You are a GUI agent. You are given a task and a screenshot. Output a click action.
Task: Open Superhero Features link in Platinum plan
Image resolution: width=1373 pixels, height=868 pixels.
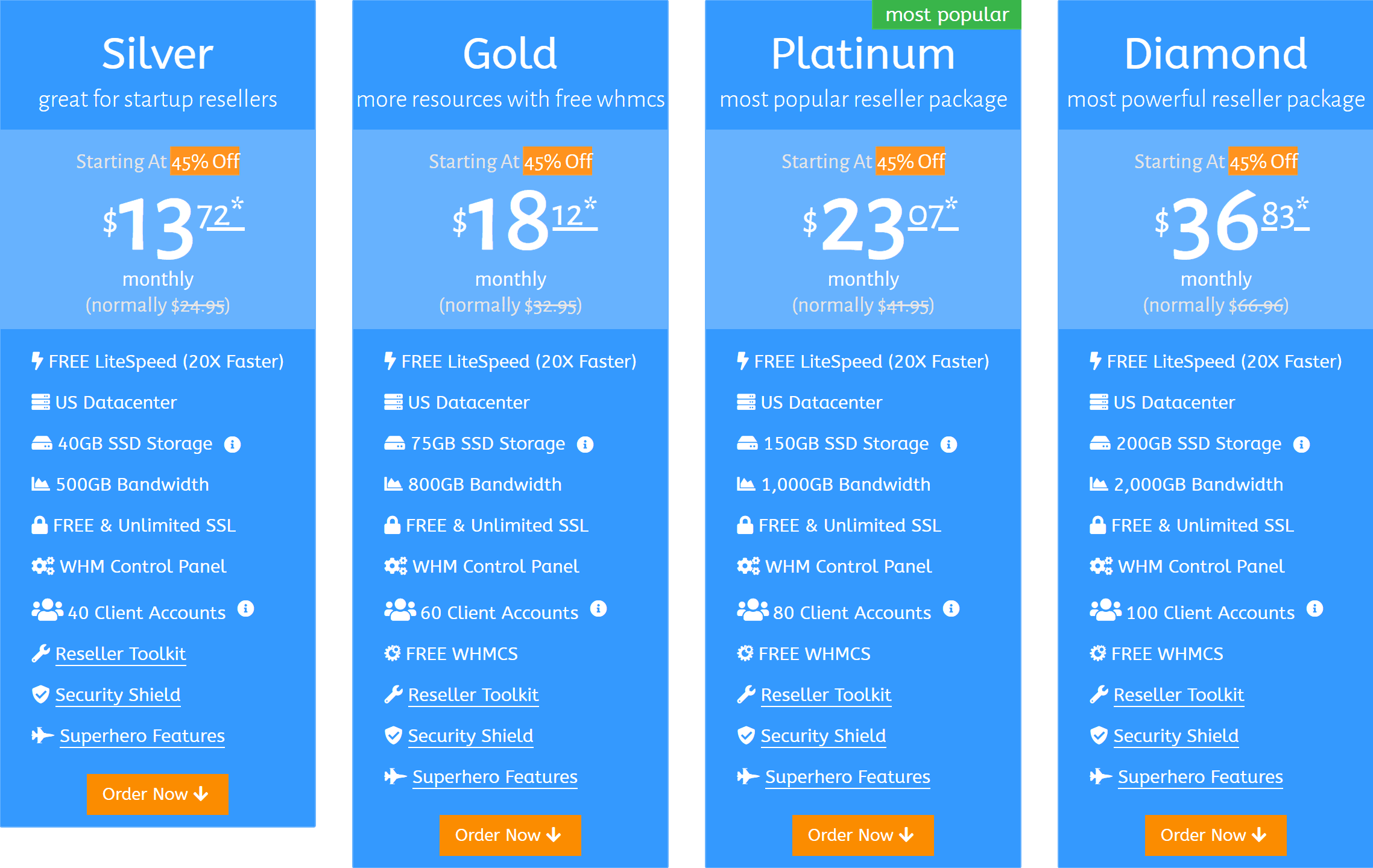point(847,777)
